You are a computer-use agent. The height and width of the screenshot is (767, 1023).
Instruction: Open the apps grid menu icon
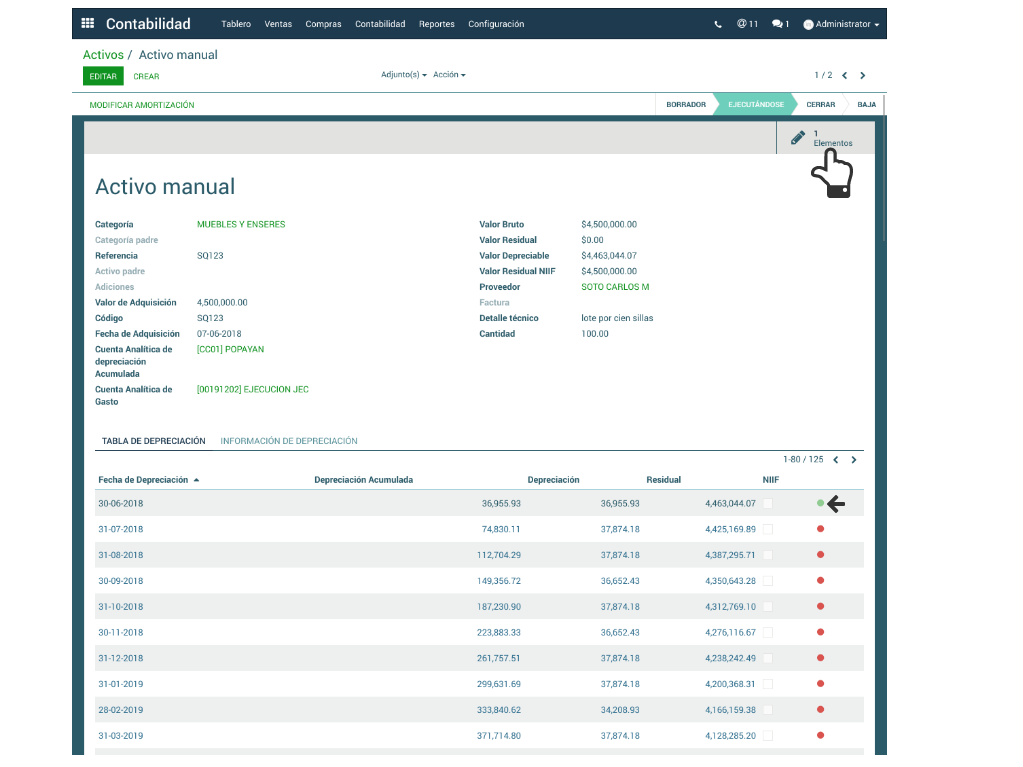click(88, 24)
